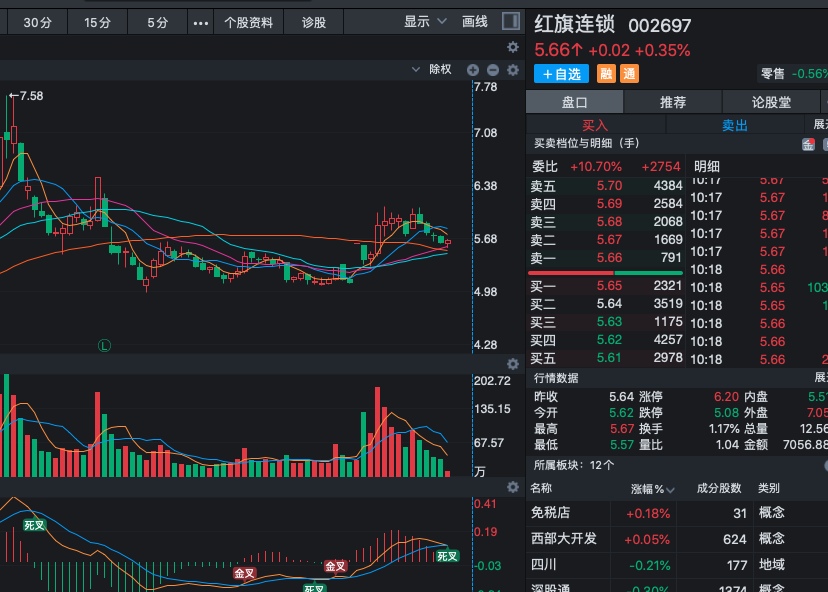828x592 pixels.
Task: Click the 所属板块 12个 header
Action: point(574,465)
